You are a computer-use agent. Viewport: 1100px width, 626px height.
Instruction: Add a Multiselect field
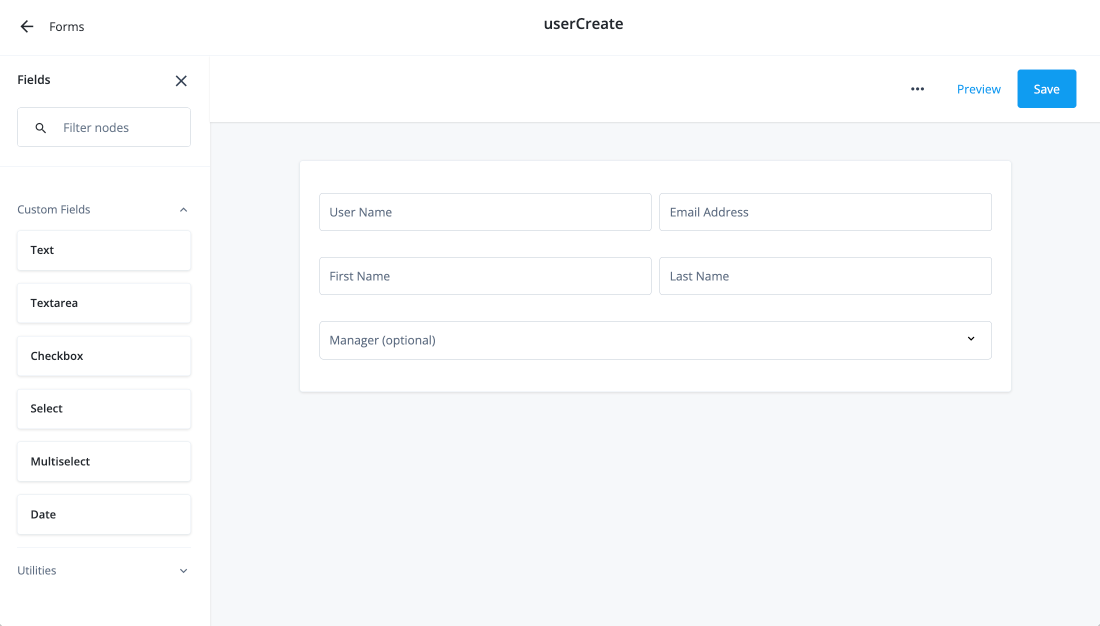(103, 461)
